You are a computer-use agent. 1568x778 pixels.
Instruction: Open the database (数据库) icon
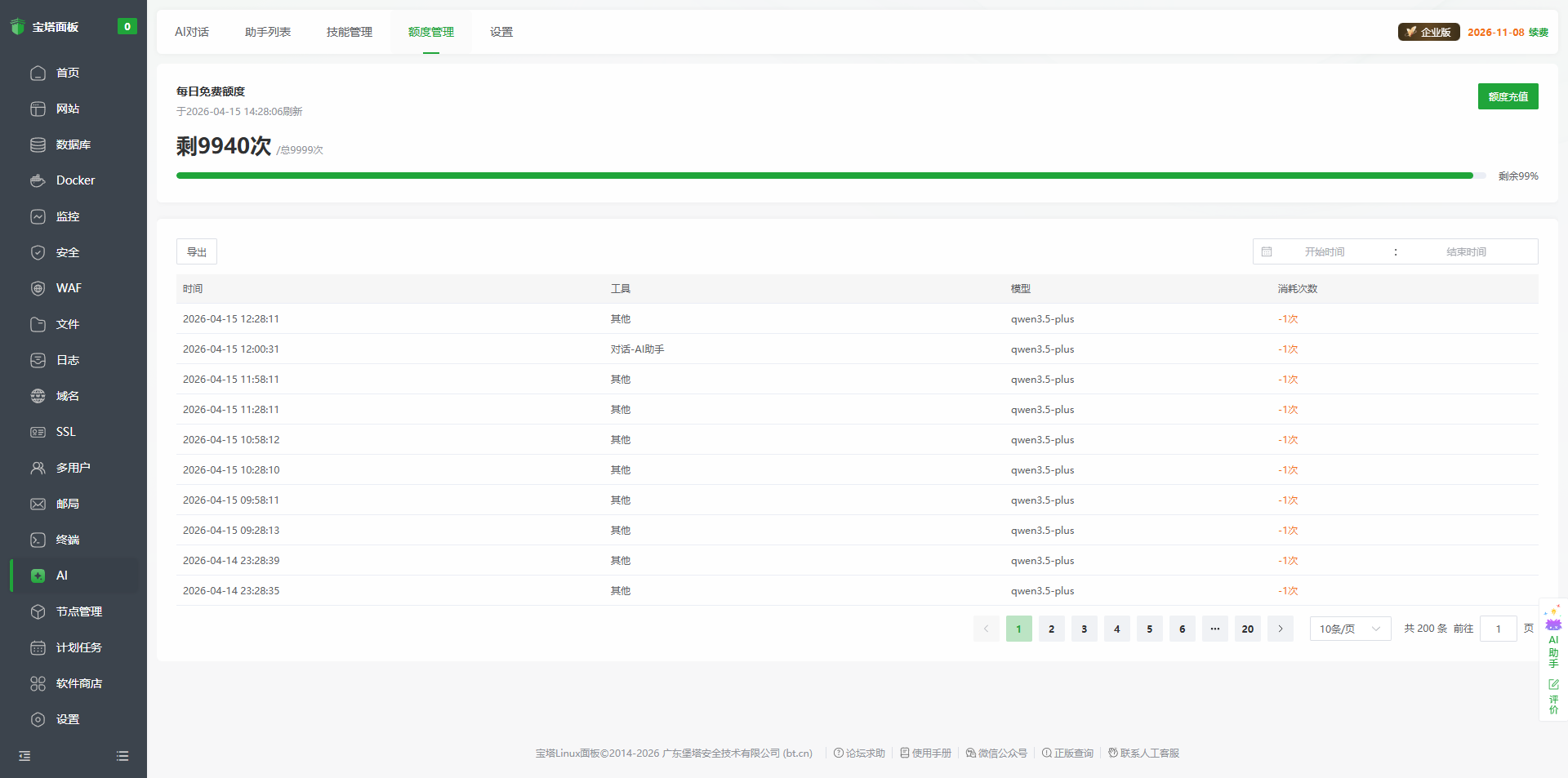(38, 144)
